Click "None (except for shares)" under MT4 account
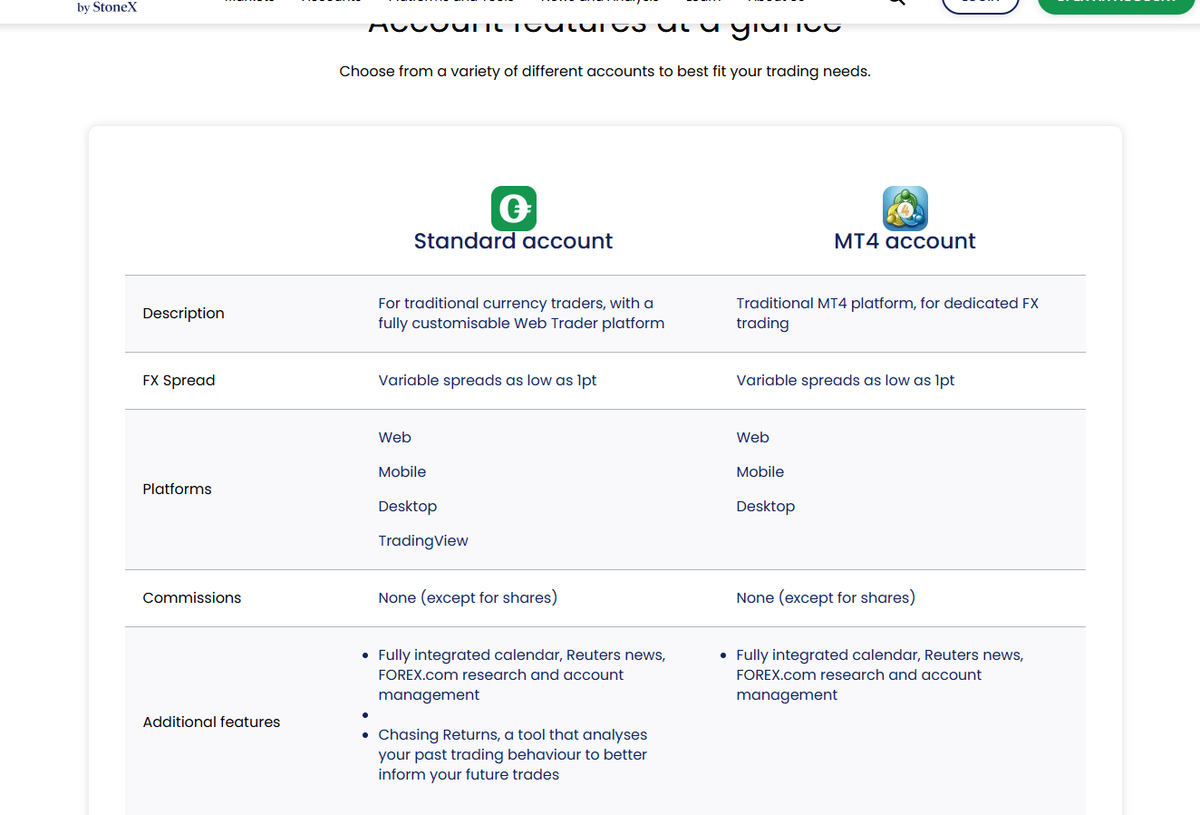 pyautogui.click(x=826, y=598)
